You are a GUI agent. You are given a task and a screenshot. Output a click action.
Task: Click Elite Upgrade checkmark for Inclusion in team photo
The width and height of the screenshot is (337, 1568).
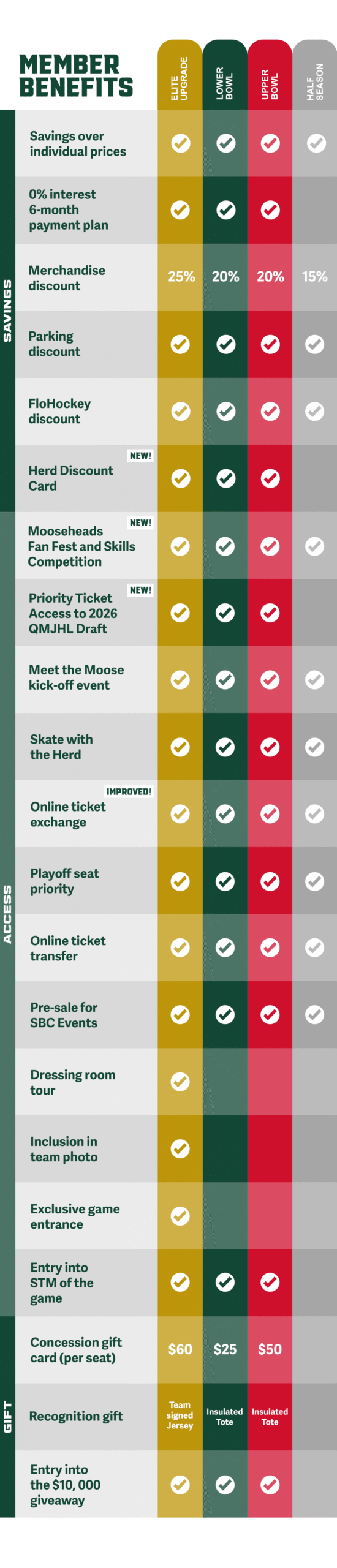pyautogui.click(x=180, y=1148)
